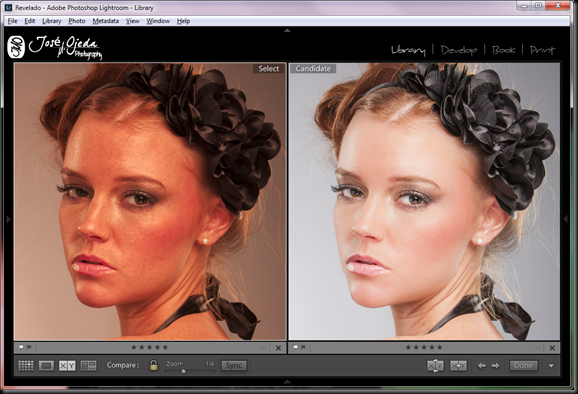Expand the top module panel arrow
The height and width of the screenshot is (394, 578).
pyautogui.click(x=287, y=31)
